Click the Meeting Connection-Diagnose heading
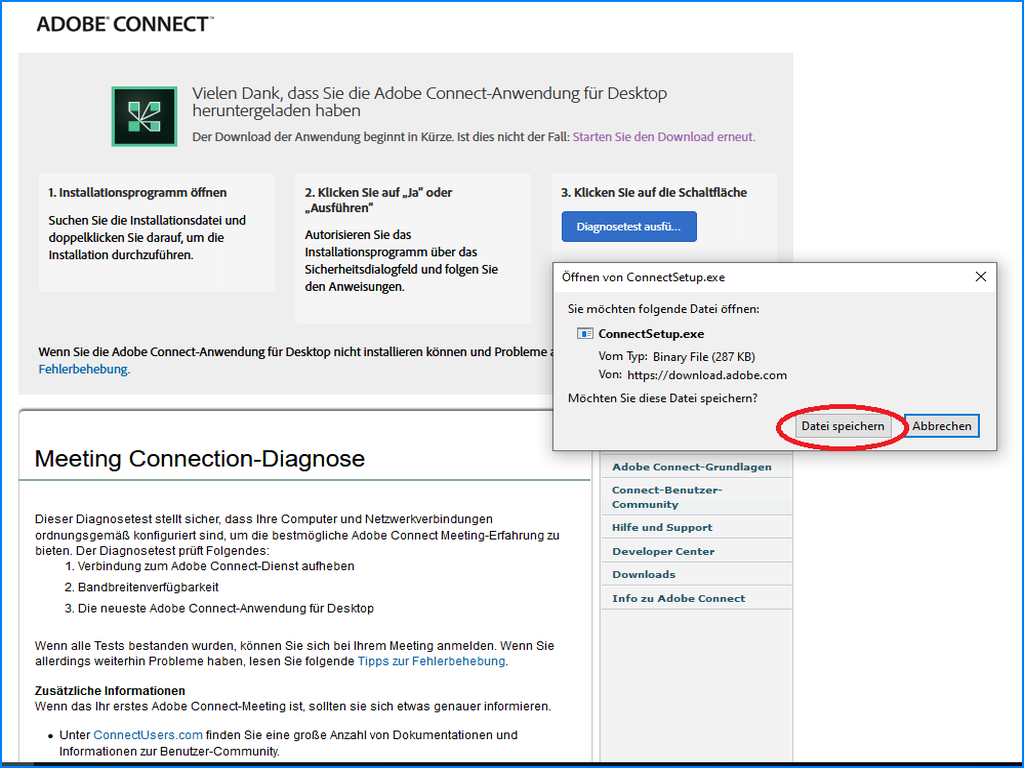 pos(199,459)
